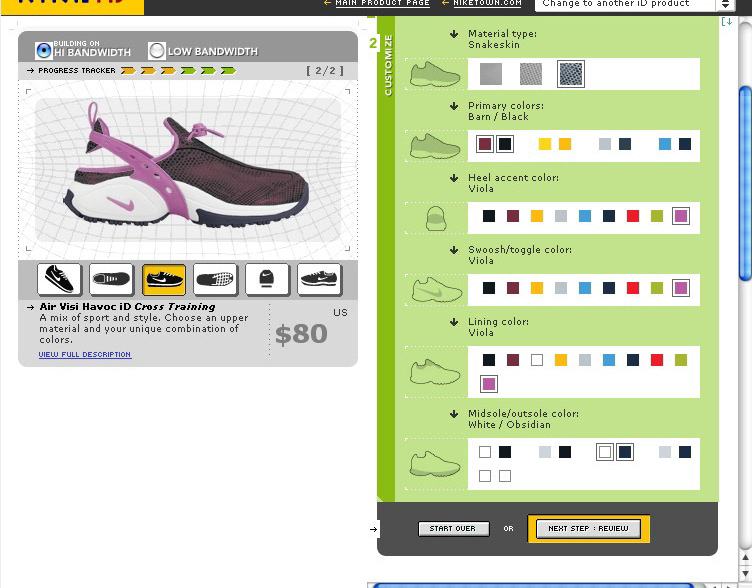
Task: Click the shoe zone icon beside Primary colors swatches
Action: (435, 146)
